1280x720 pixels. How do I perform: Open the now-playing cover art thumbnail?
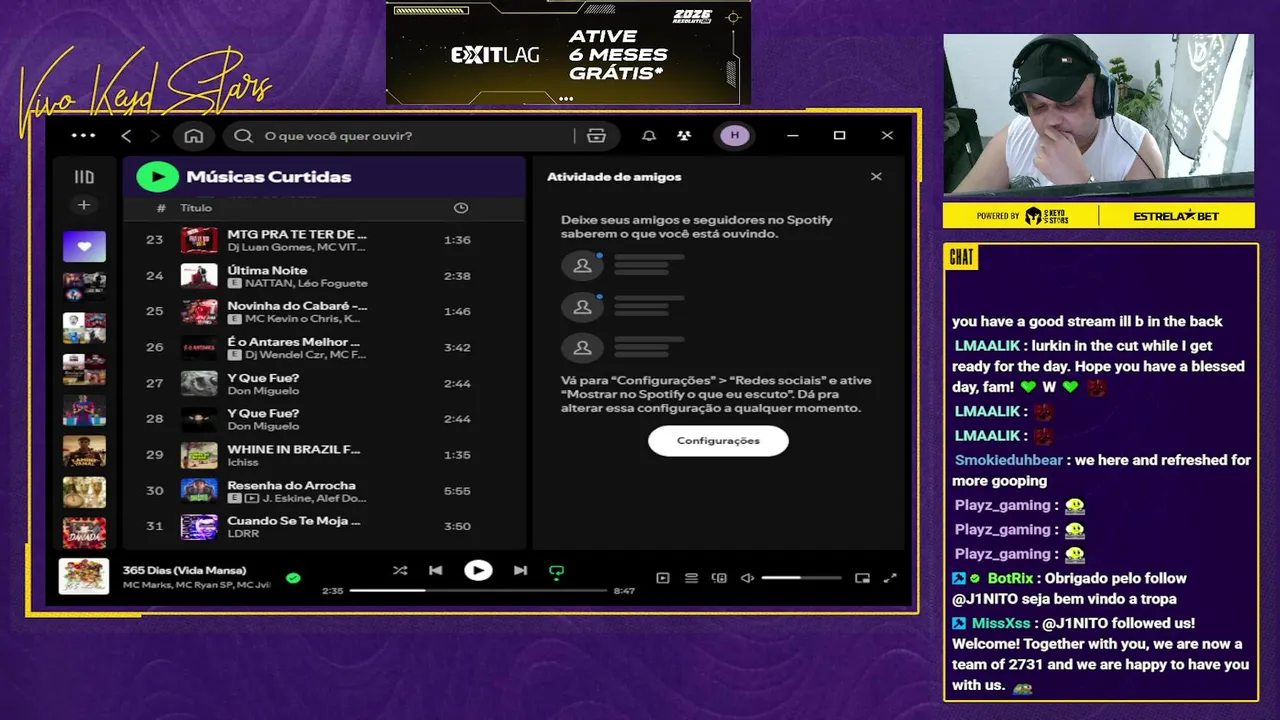click(x=84, y=577)
